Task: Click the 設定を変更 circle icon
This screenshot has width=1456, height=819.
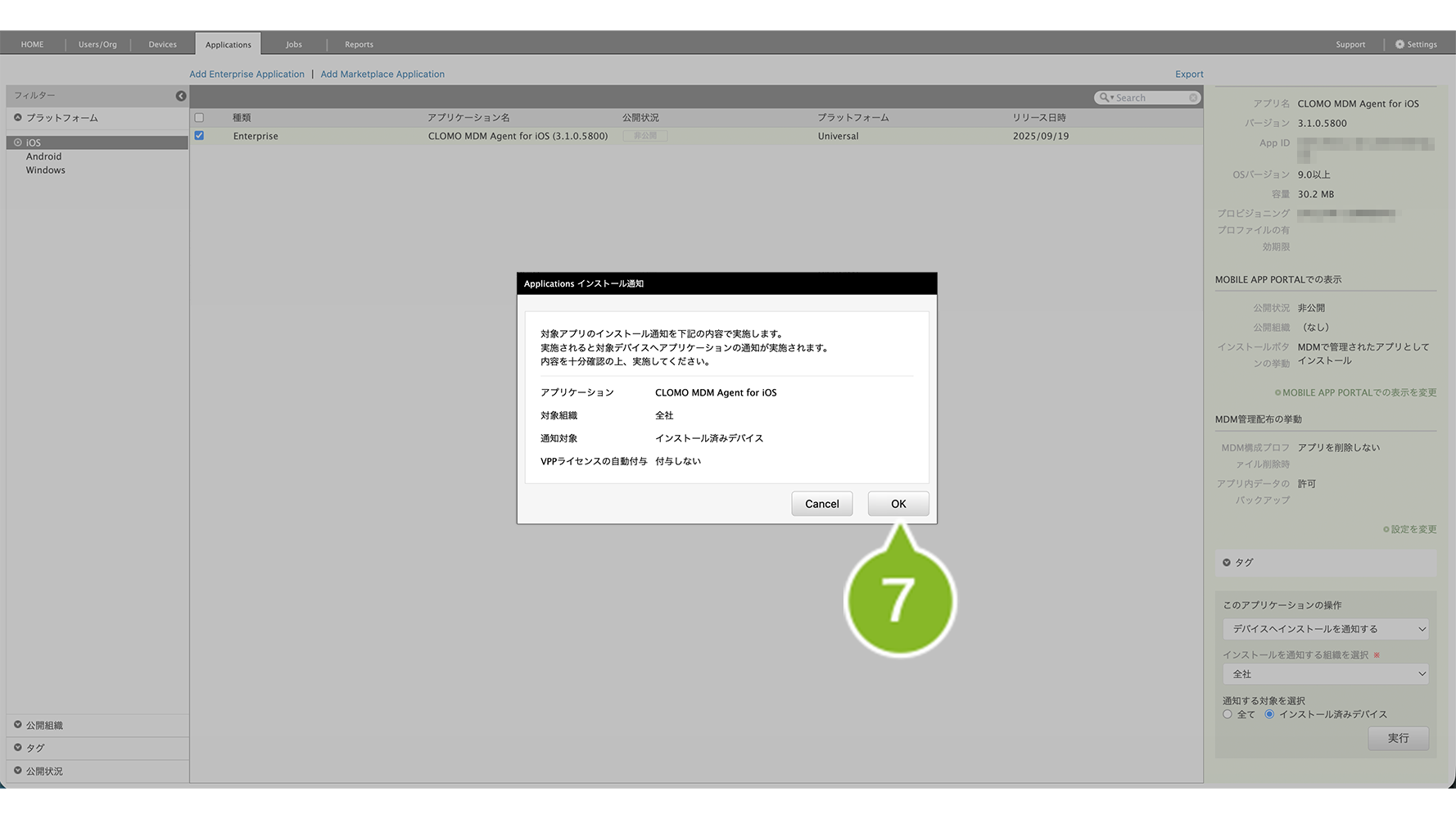Action: [1386, 530]
